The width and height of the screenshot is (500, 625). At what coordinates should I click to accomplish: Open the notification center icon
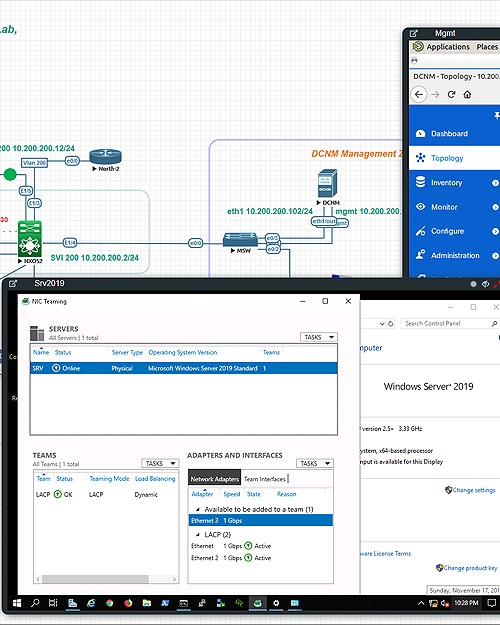[492, 603]
